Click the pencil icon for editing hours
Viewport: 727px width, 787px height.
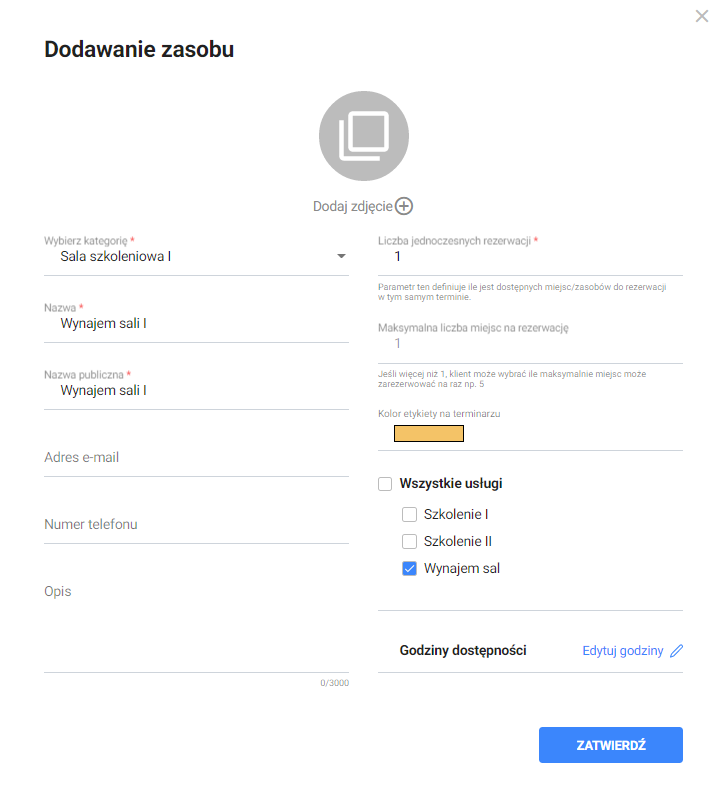click(x=677, y=651)
